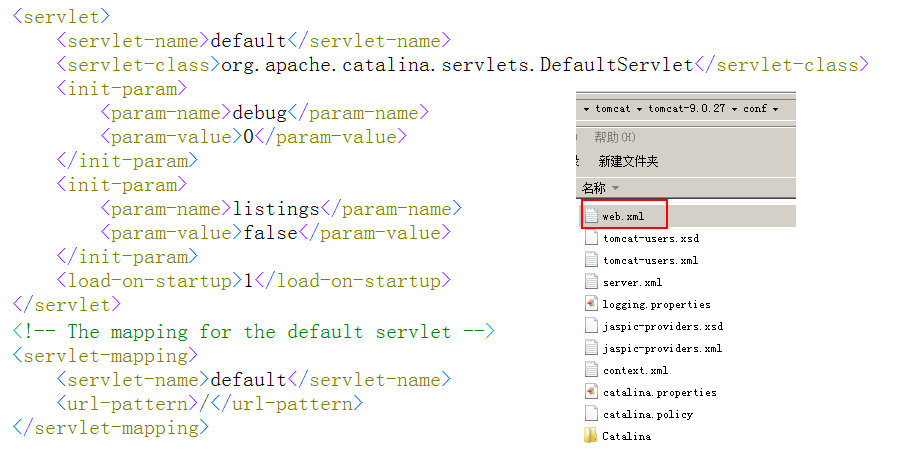Screen dimensions: 897x455
Task: Click the server.xml file icon
Action: click(x=591, y=282)
